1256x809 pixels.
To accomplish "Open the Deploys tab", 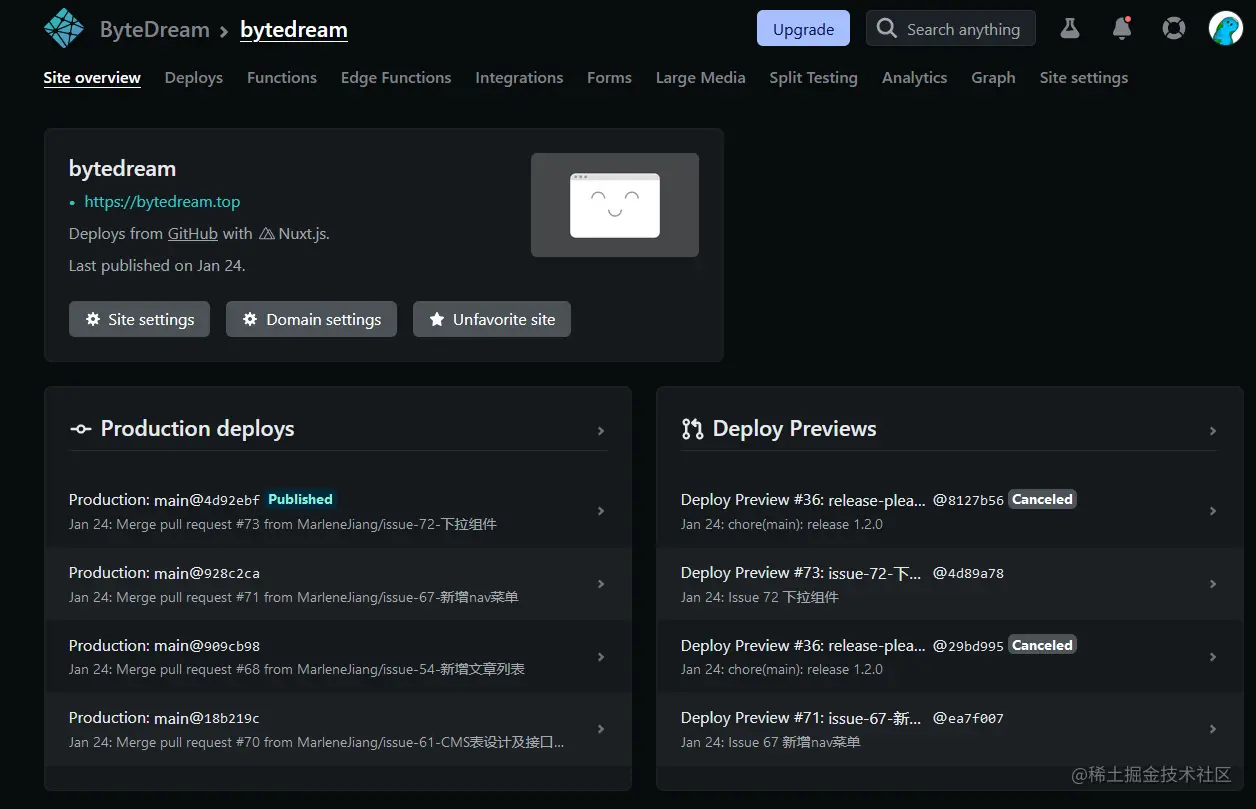I will click(194, 77).
